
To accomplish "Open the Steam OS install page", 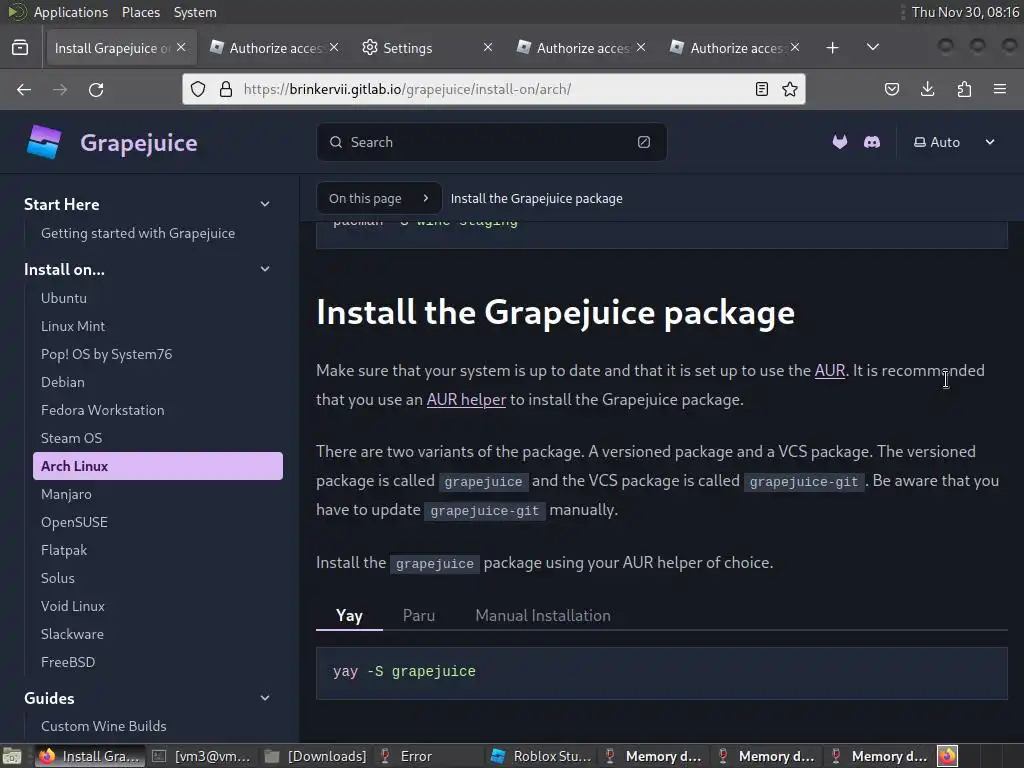I will tap(71, 438).
